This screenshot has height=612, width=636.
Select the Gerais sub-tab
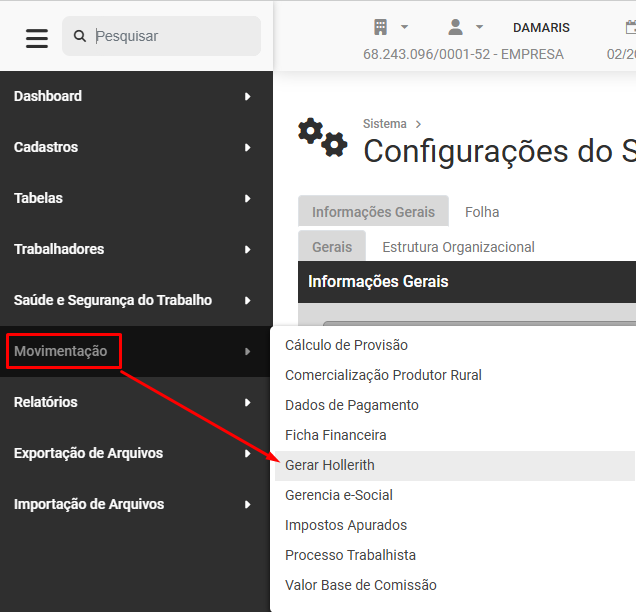click(332, 247)
